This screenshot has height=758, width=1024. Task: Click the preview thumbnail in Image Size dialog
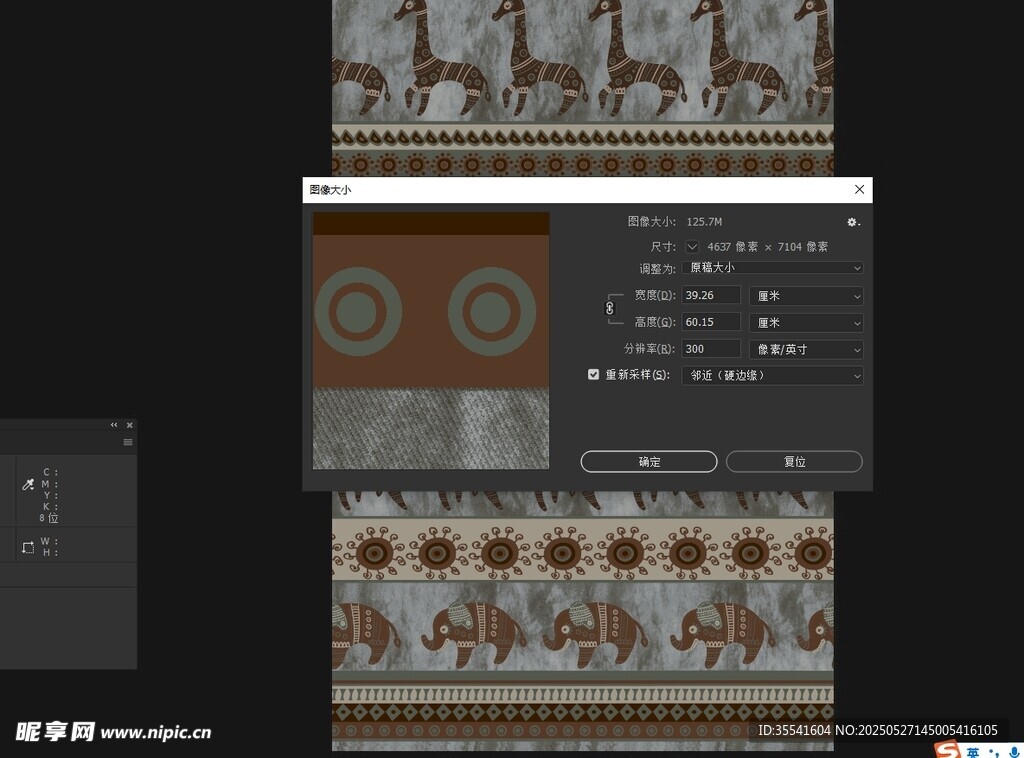[431, 341]
